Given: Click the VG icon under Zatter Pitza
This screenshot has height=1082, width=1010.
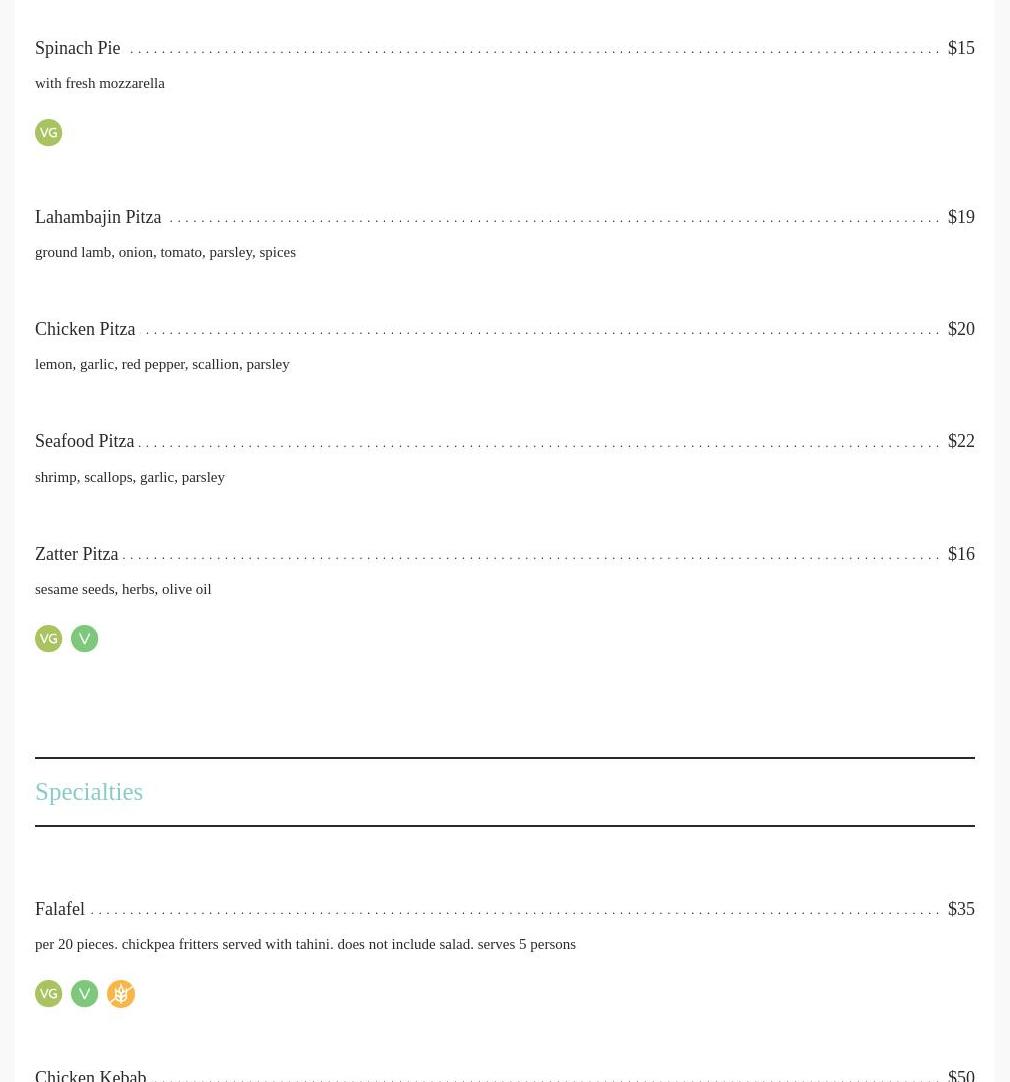Looking at the screenshot, I should (x=48, y=638).
